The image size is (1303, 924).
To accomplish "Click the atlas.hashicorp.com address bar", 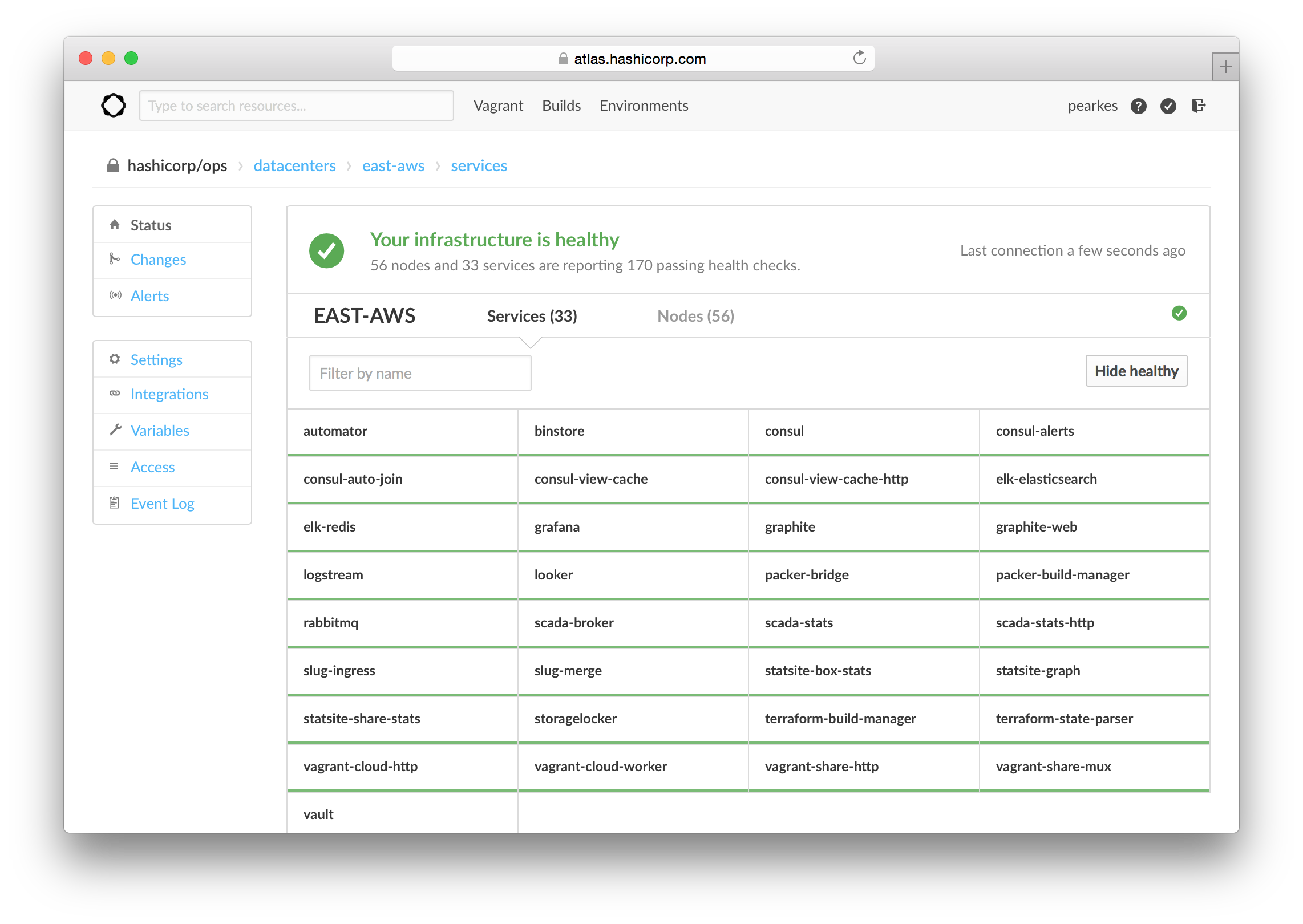I will [633, 58].
